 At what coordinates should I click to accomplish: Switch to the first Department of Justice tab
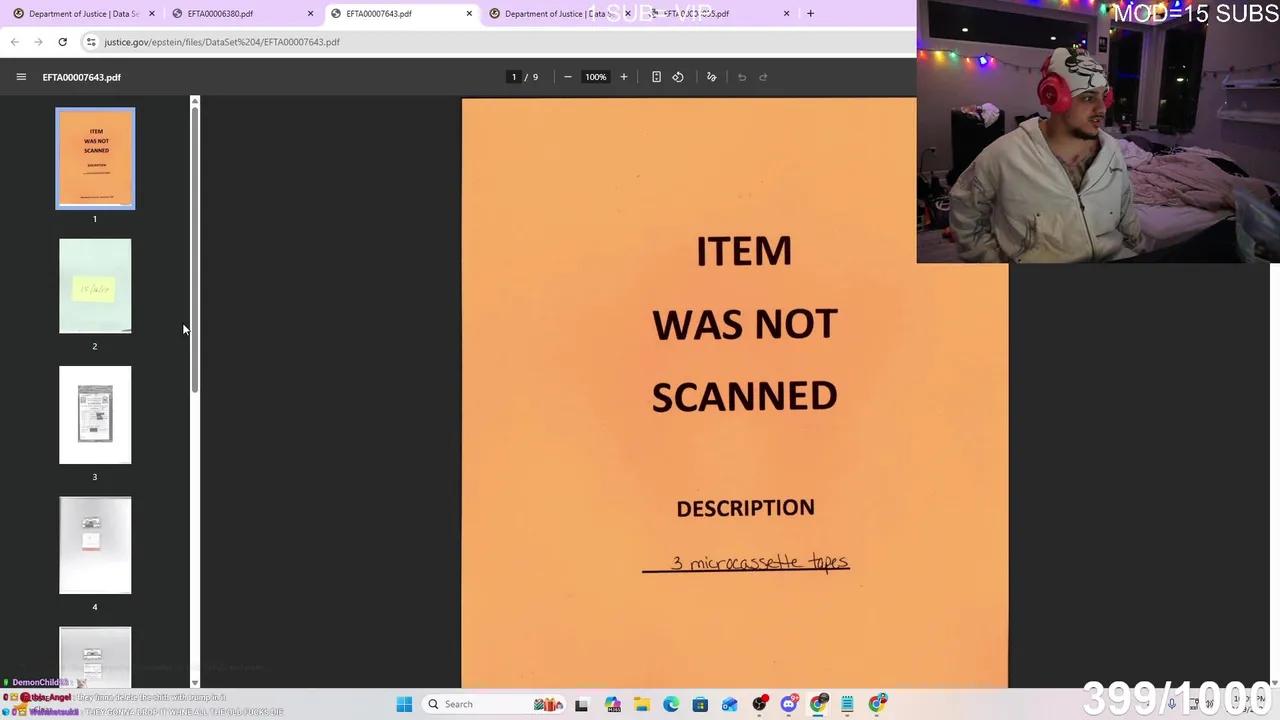click(84, 14)
